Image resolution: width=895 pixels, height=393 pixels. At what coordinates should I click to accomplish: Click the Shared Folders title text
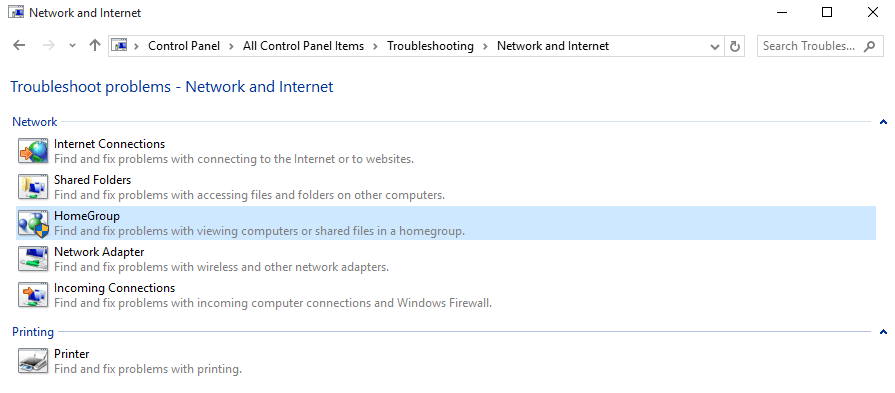point(92,180)
